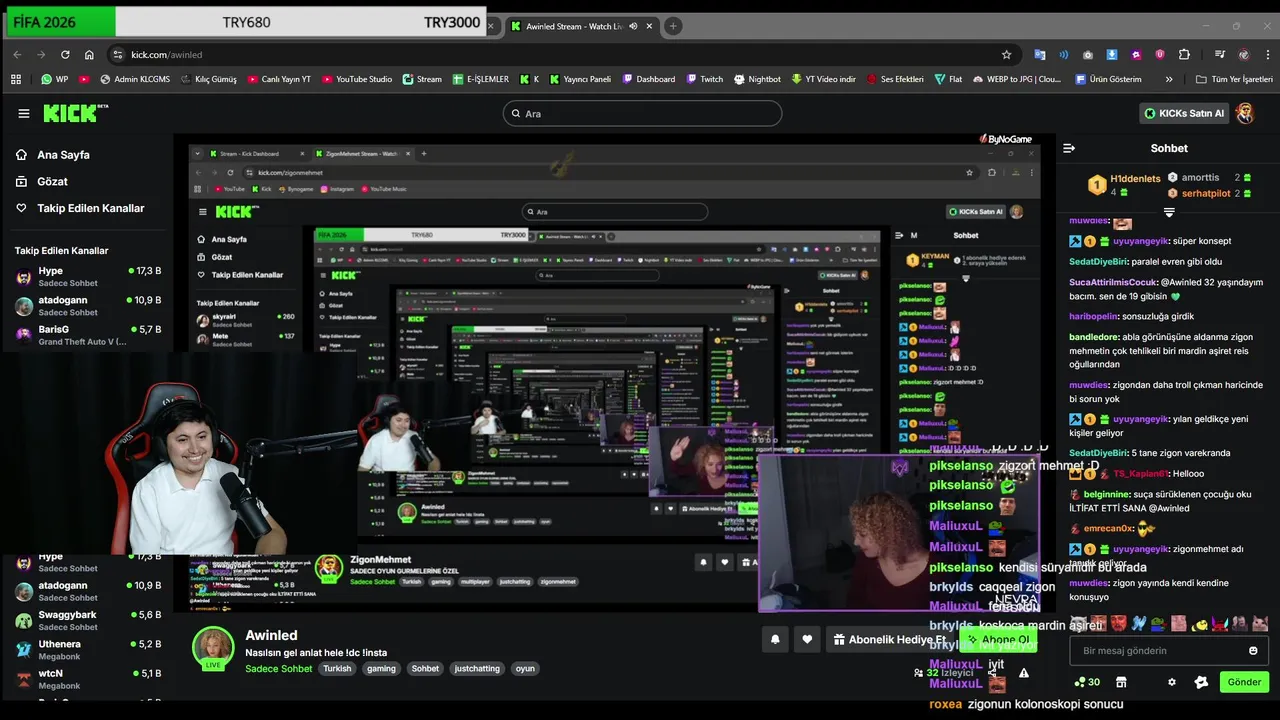Open the chat shop icon

[x=1121, y=682]
